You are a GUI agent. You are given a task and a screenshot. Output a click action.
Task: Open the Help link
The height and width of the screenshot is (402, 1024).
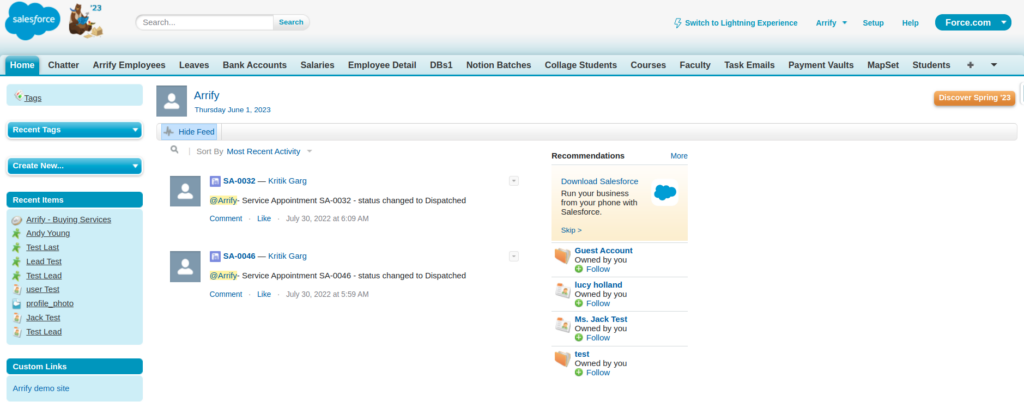(910, 23)
